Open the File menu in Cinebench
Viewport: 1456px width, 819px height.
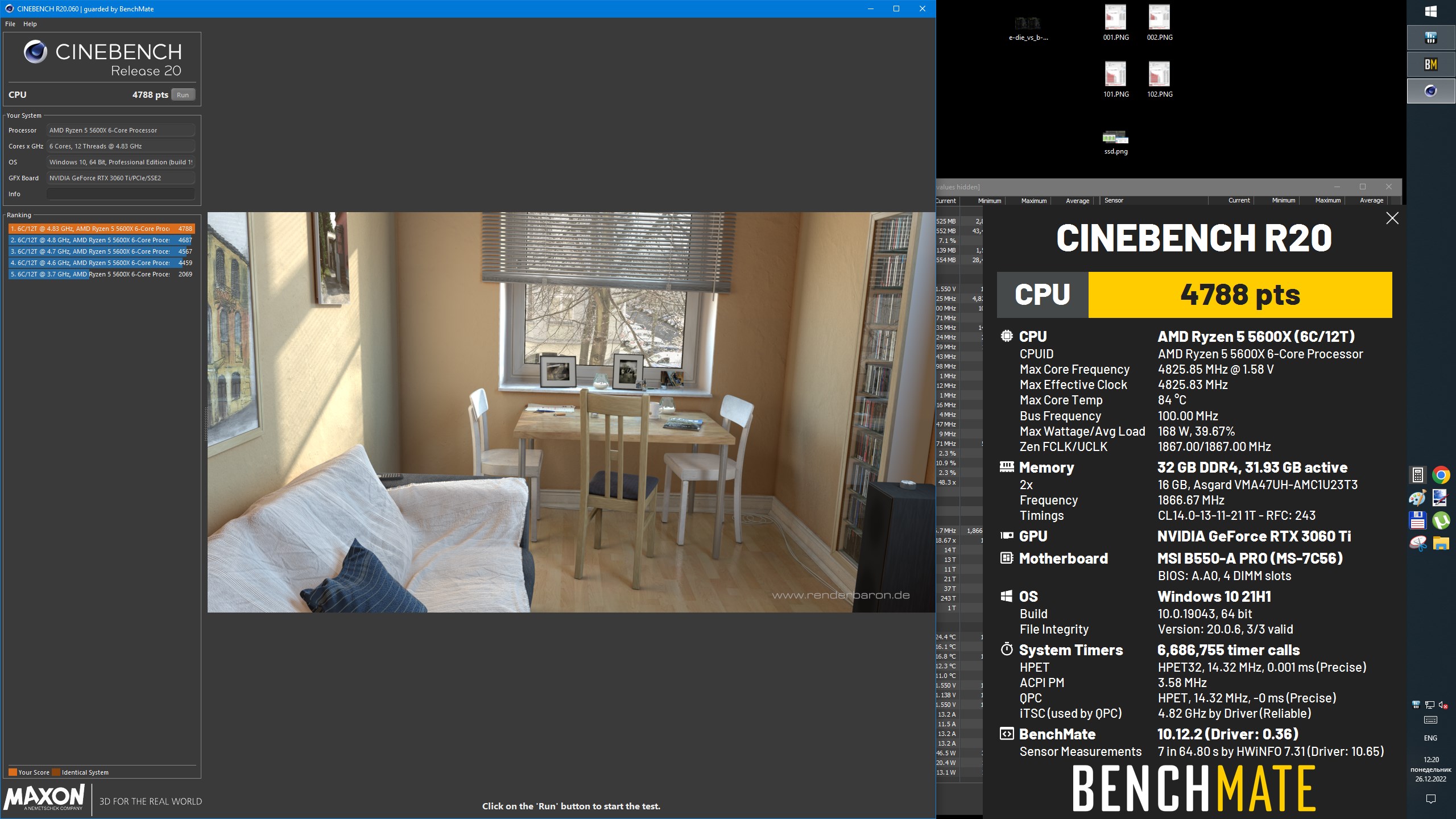coord(10,24)
